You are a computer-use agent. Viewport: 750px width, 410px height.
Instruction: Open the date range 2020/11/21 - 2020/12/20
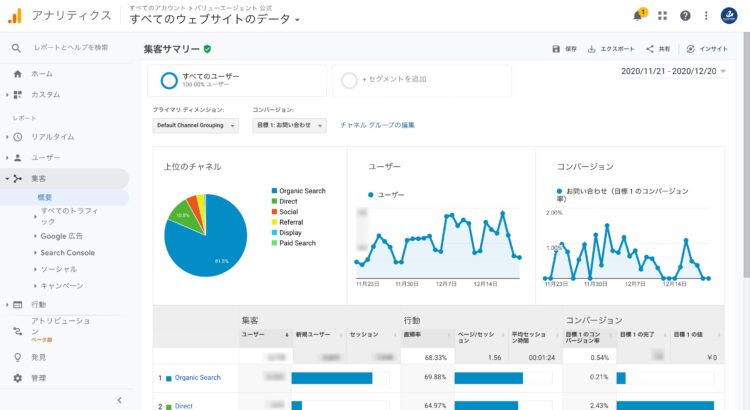(x=673, y=71)
